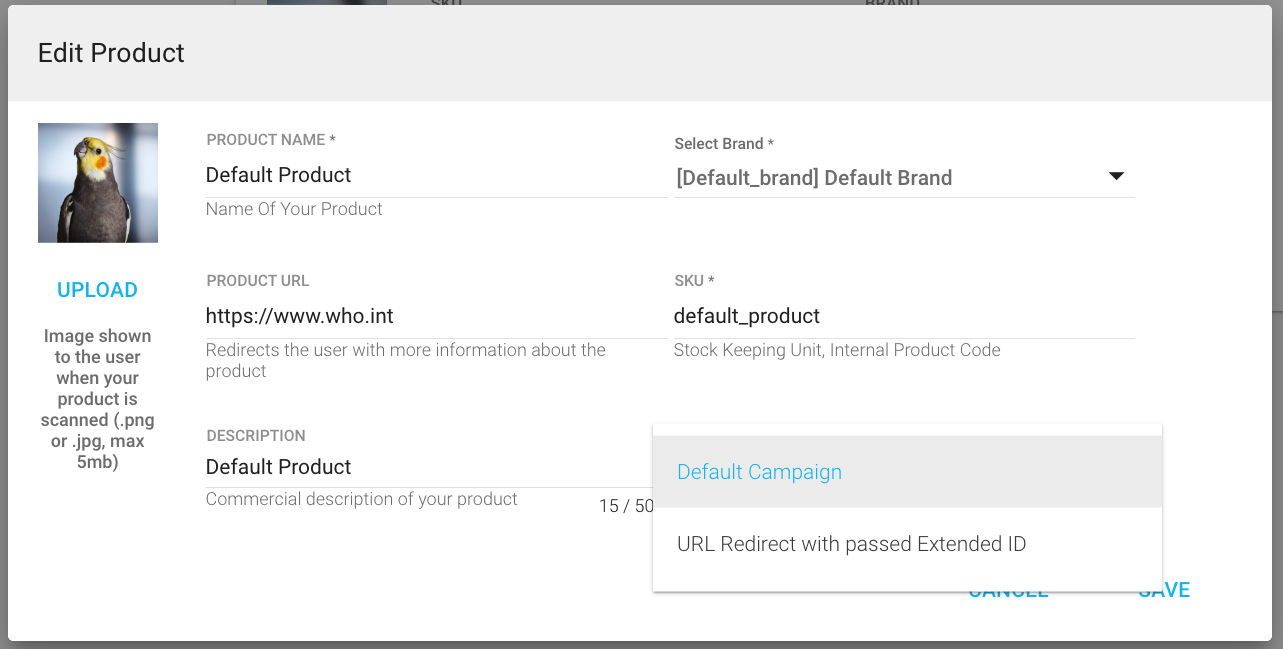Click the Product Name input field
Viewport: 1283px width, 649px height.
(x=435, y=175)
